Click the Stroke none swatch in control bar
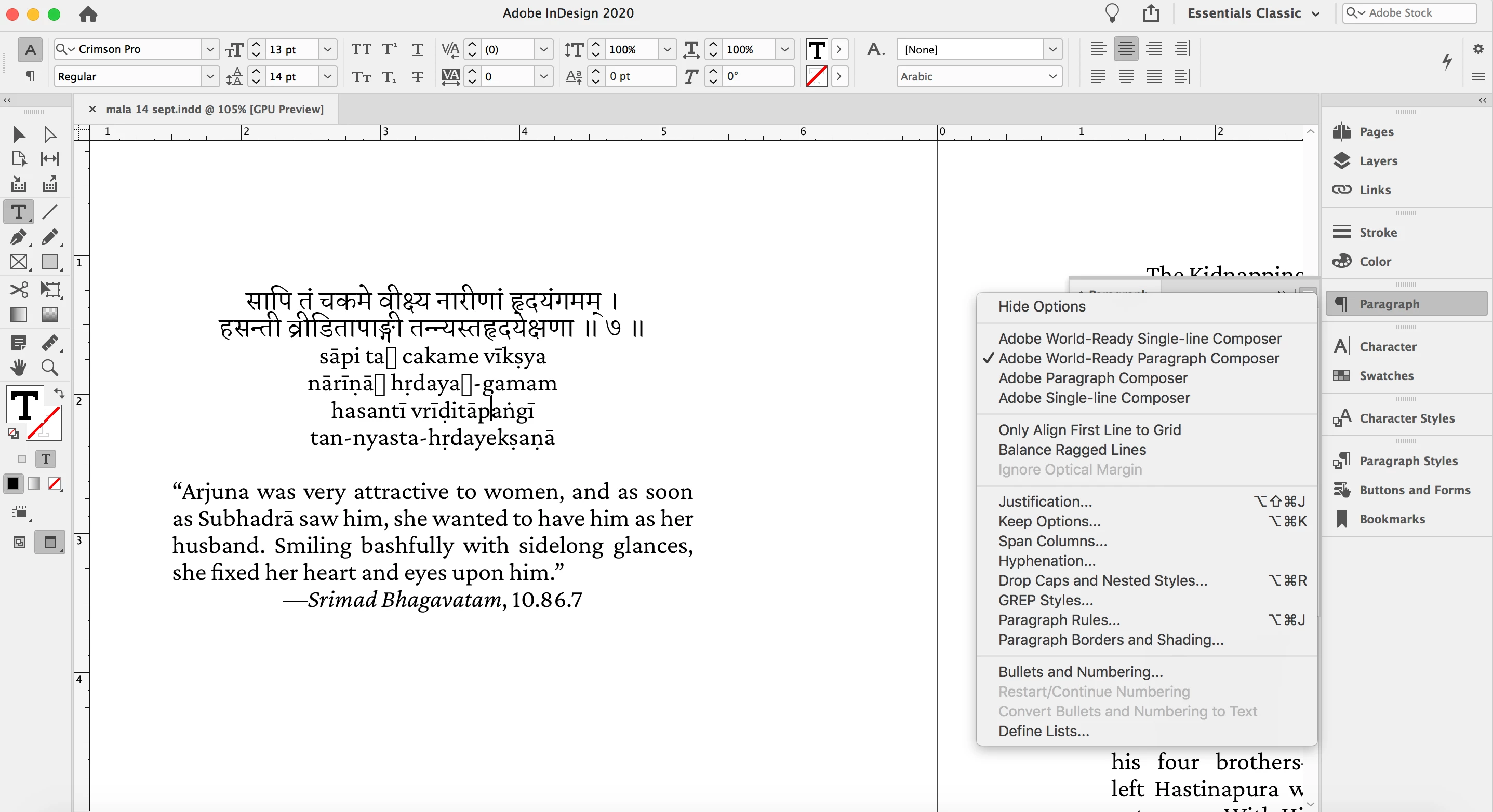This screenshot has height=812, width=1493. pos(817,76)
